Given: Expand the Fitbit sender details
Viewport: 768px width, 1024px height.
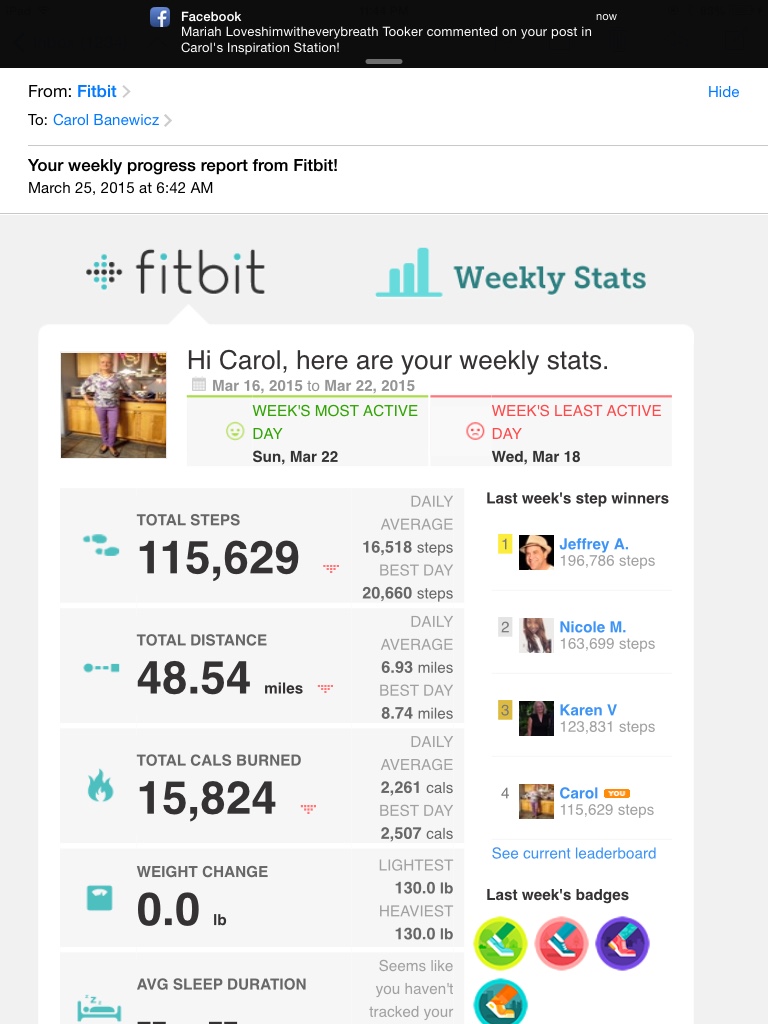Looking at the screenshot, I should pyautogui.click(x=104, y=92).
